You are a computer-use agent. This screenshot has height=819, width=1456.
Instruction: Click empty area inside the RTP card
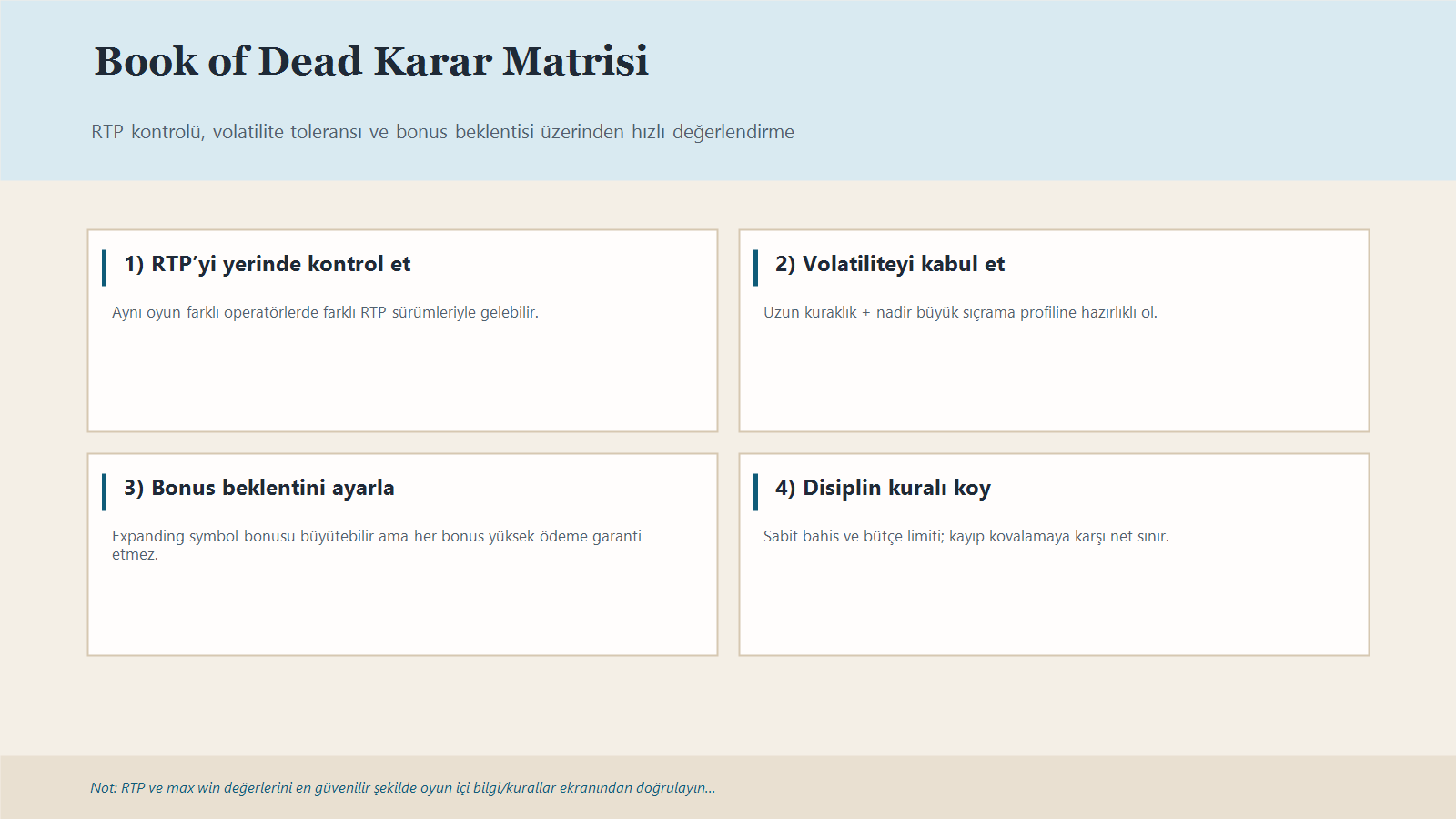click(402, 382)
